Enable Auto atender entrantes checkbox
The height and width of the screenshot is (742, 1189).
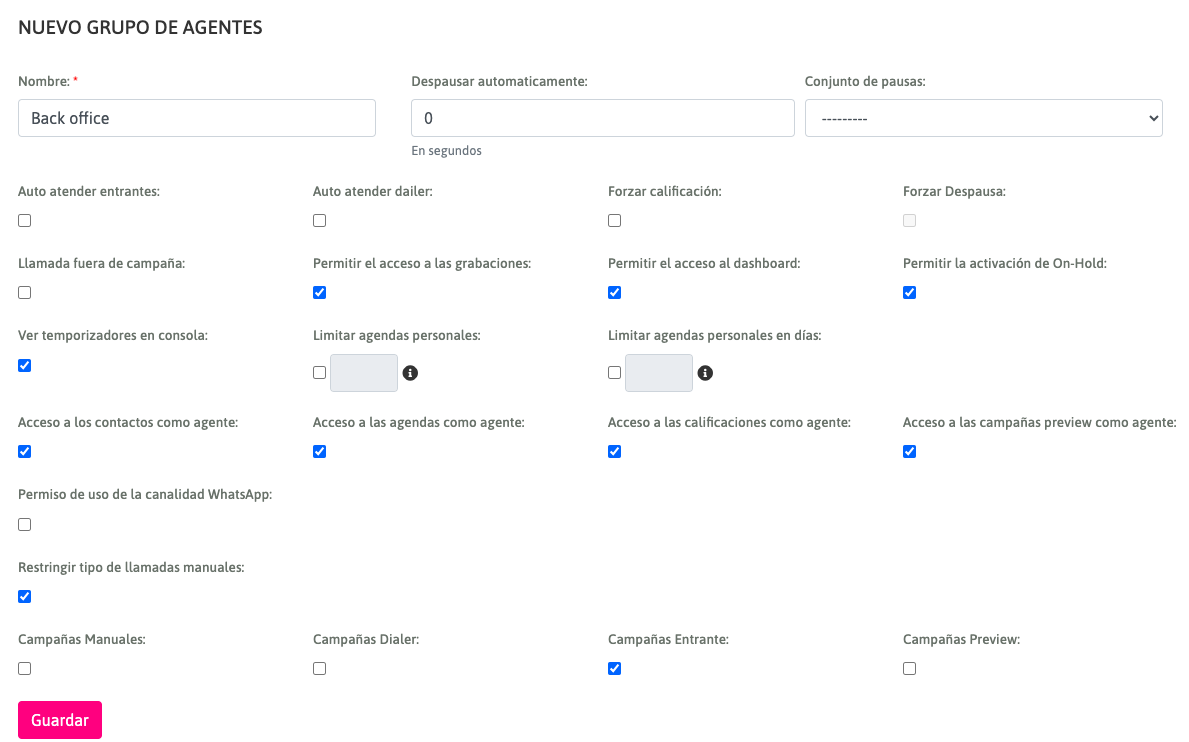pyautogui.click(x=25, y=221)
